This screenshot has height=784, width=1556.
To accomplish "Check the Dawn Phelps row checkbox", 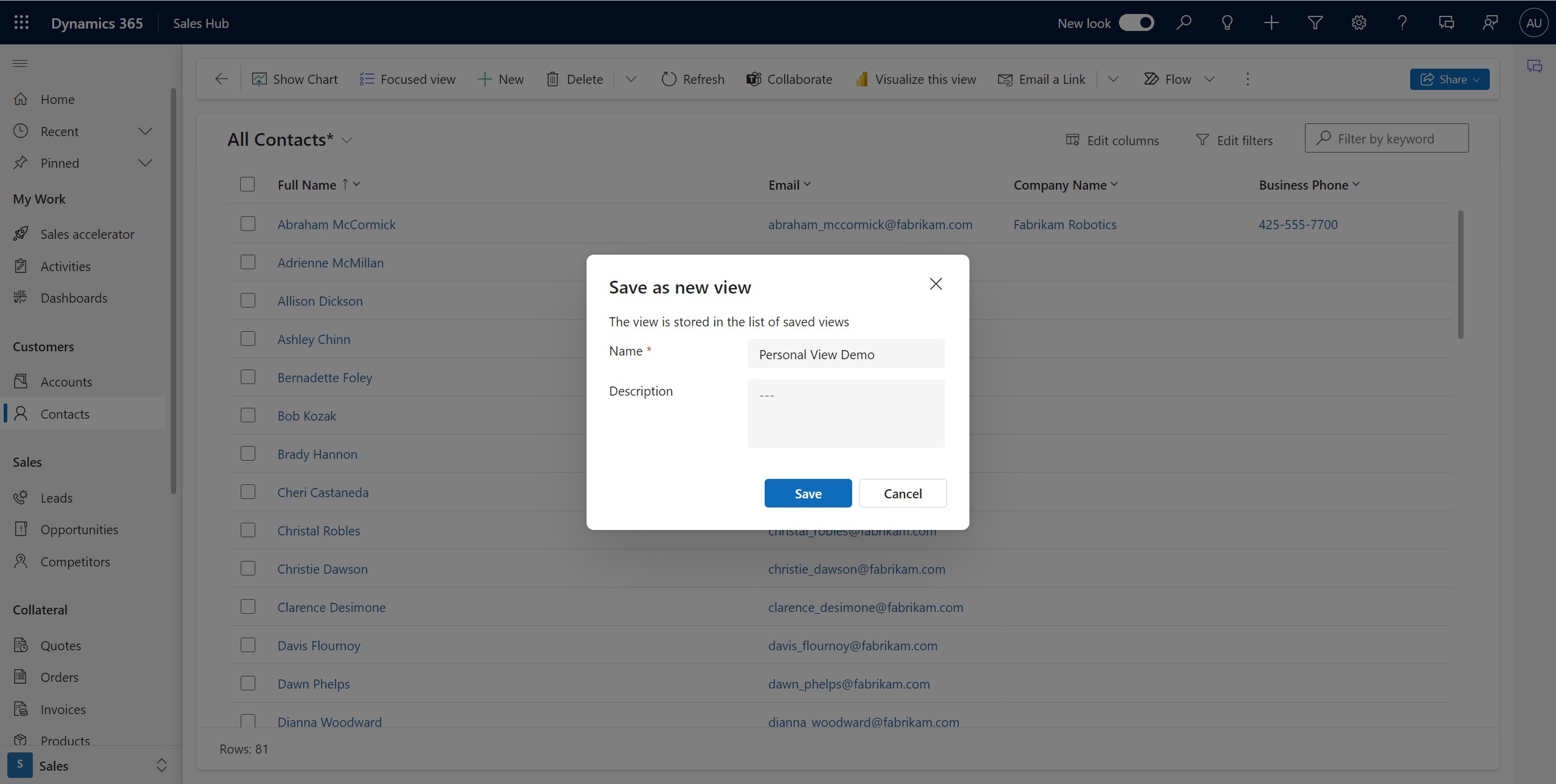I will 247,683.
